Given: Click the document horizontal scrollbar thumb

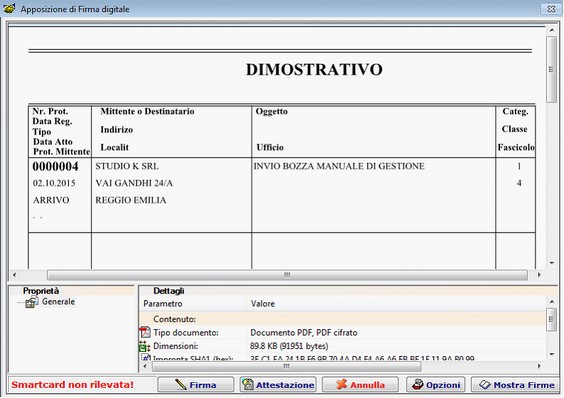Looking at the screenshot, I should 287,275.
